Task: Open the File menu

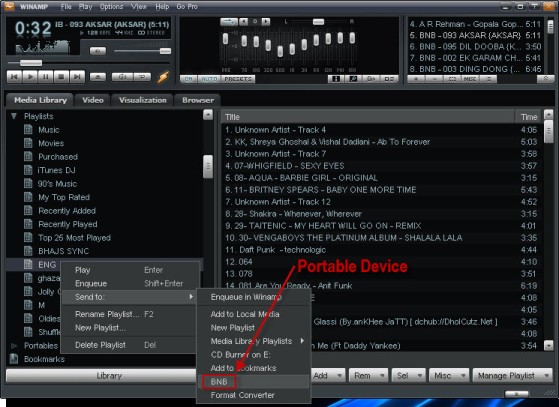Action: coord(66,7)
